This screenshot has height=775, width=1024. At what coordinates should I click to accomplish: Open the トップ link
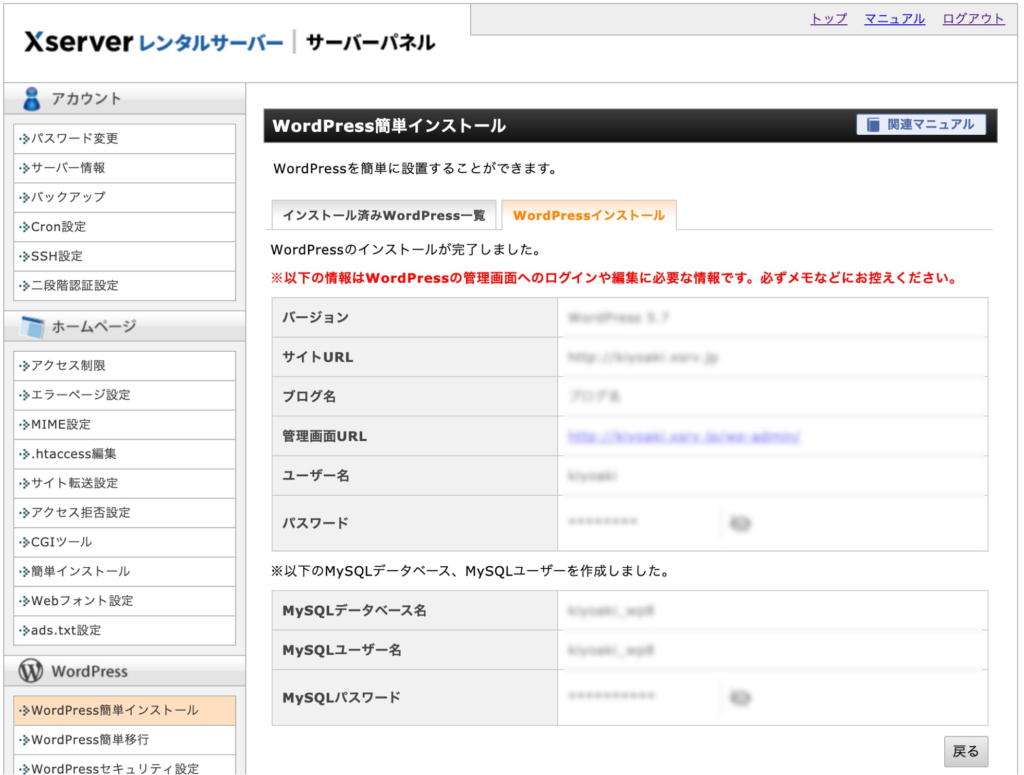click(828, 19)
